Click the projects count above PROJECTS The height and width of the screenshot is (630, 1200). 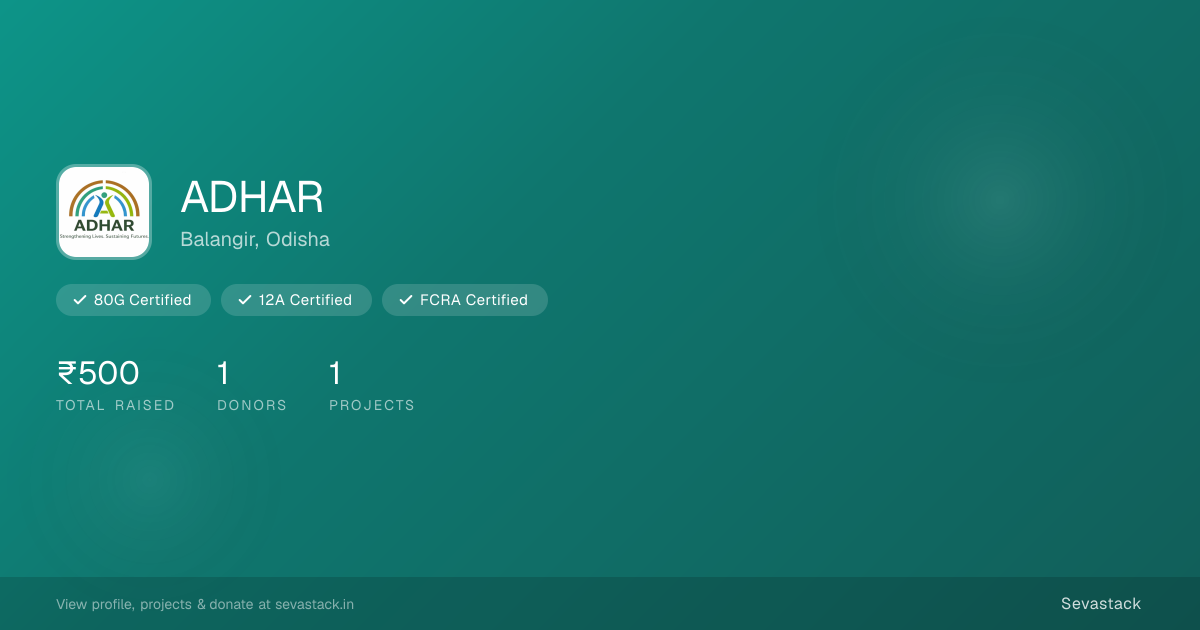click(x=335, y=373)
